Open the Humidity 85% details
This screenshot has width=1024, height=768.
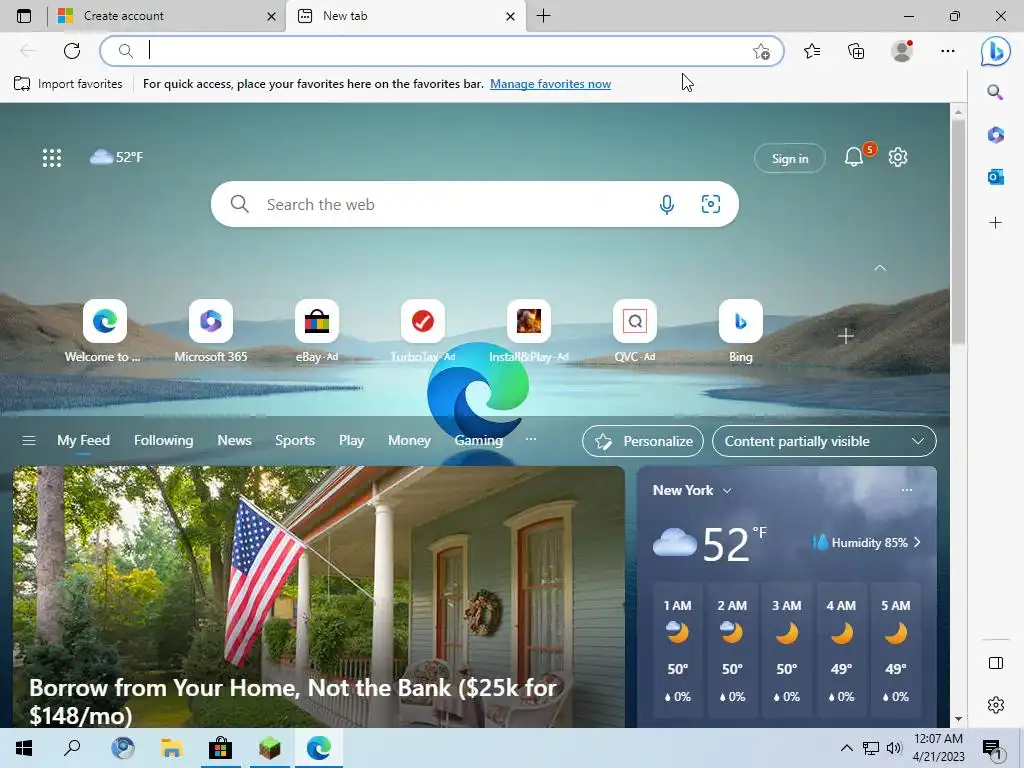pyautogui.click(x=867, y=543)
